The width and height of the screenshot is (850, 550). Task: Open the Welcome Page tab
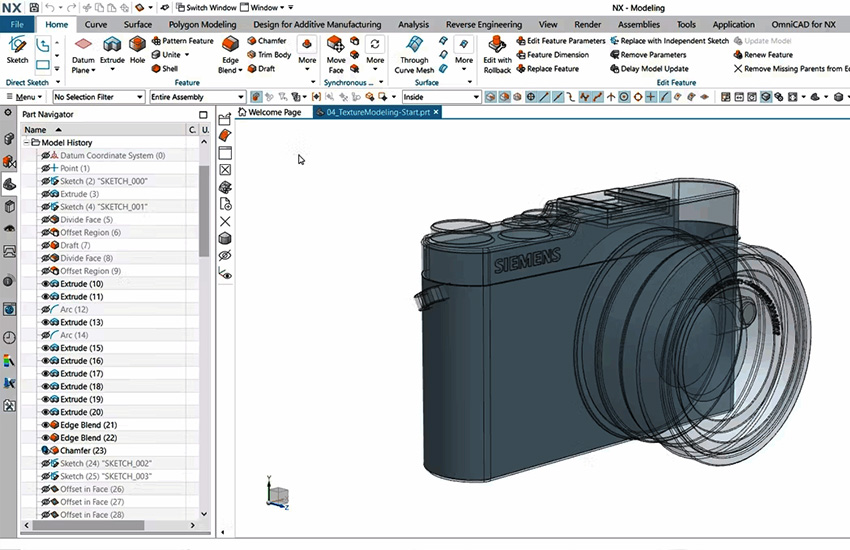tap(269, 112)
